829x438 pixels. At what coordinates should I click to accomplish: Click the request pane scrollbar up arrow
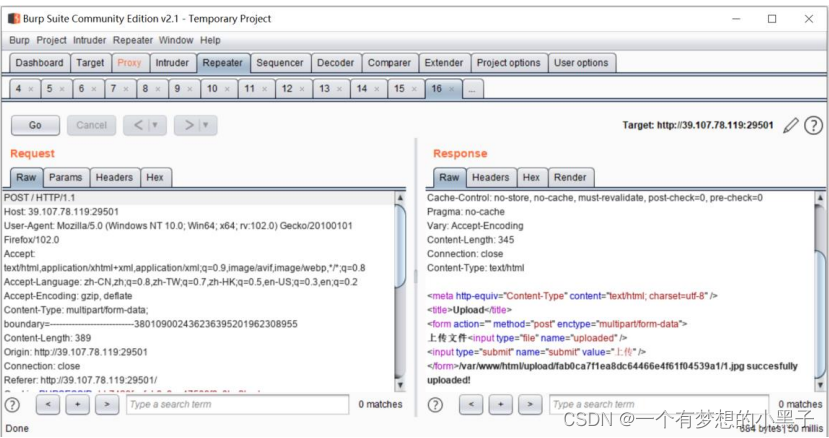[400, 198]
